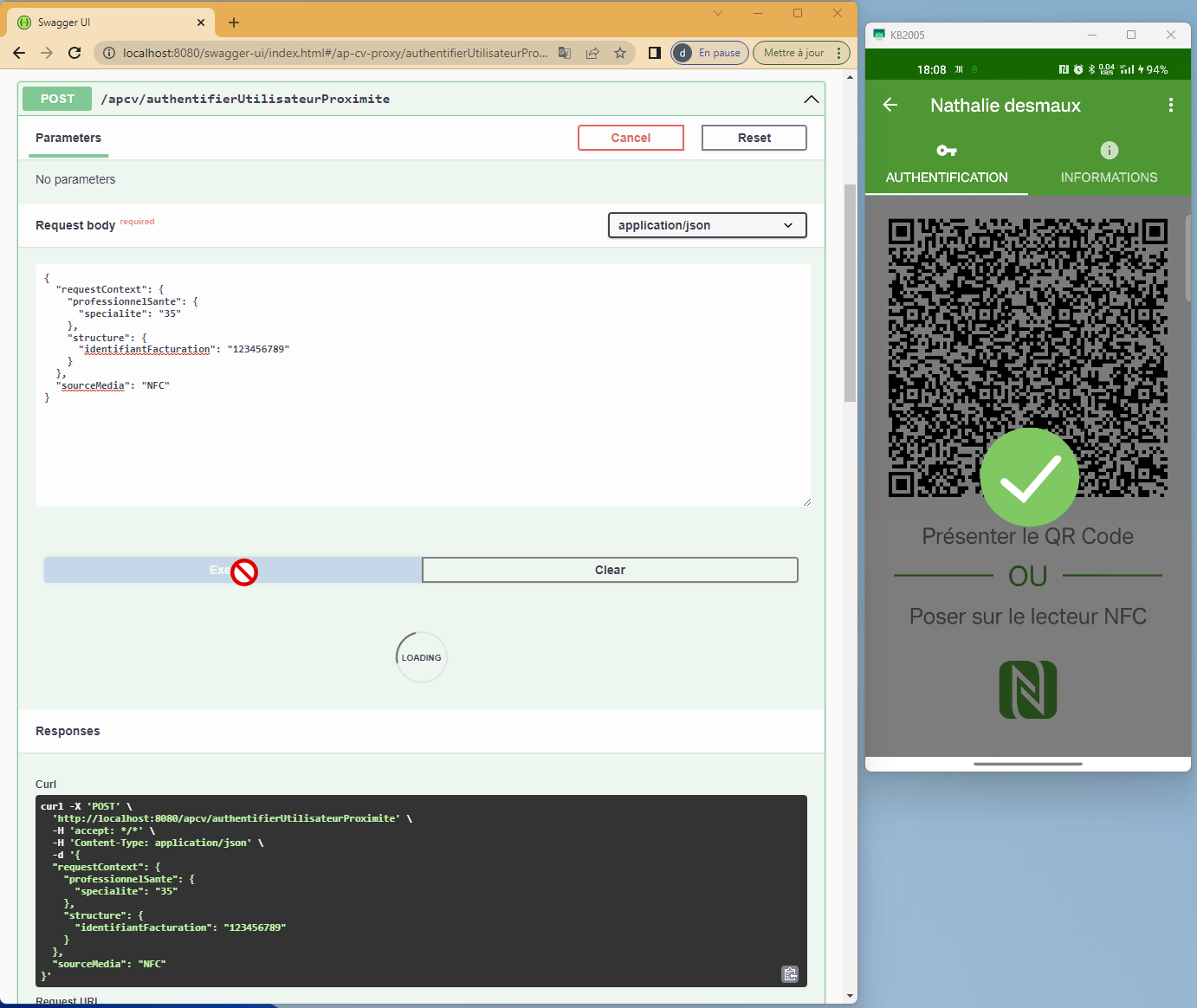Open site information icon in address bar
The height and width of the screenshot is (1008, 1197).
click(x=109, y=53)
